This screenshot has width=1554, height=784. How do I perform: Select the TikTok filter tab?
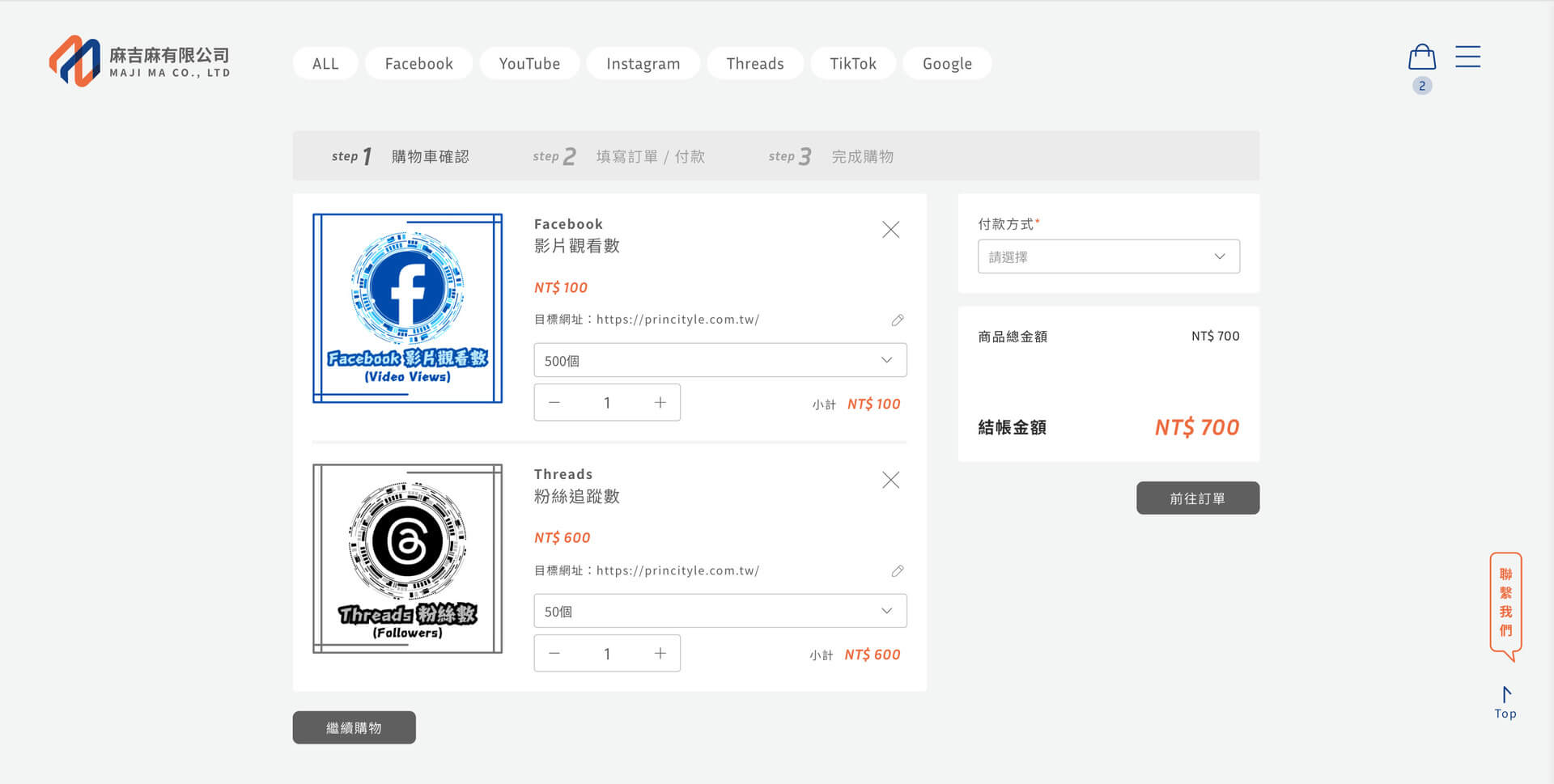click(852, 63)
